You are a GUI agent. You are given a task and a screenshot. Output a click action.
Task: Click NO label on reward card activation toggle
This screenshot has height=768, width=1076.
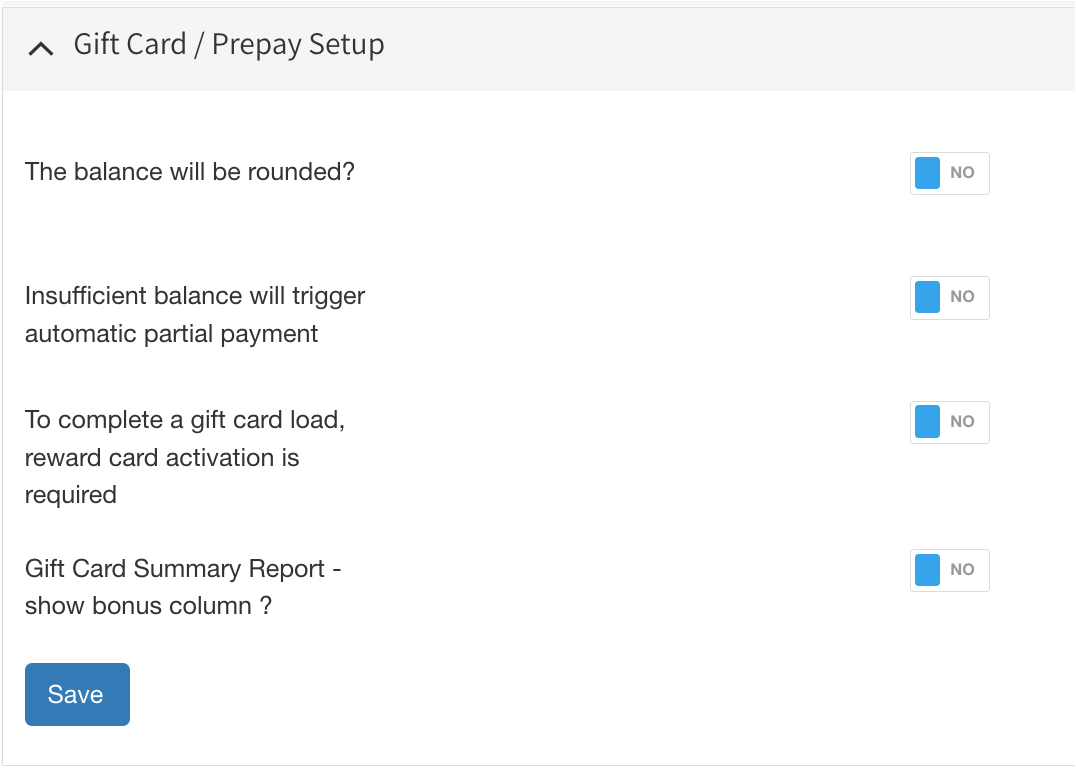coord(962,422)
